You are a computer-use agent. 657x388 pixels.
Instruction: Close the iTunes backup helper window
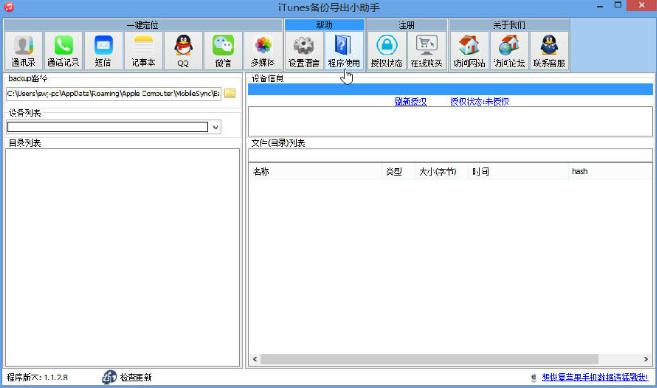[641, 5]
